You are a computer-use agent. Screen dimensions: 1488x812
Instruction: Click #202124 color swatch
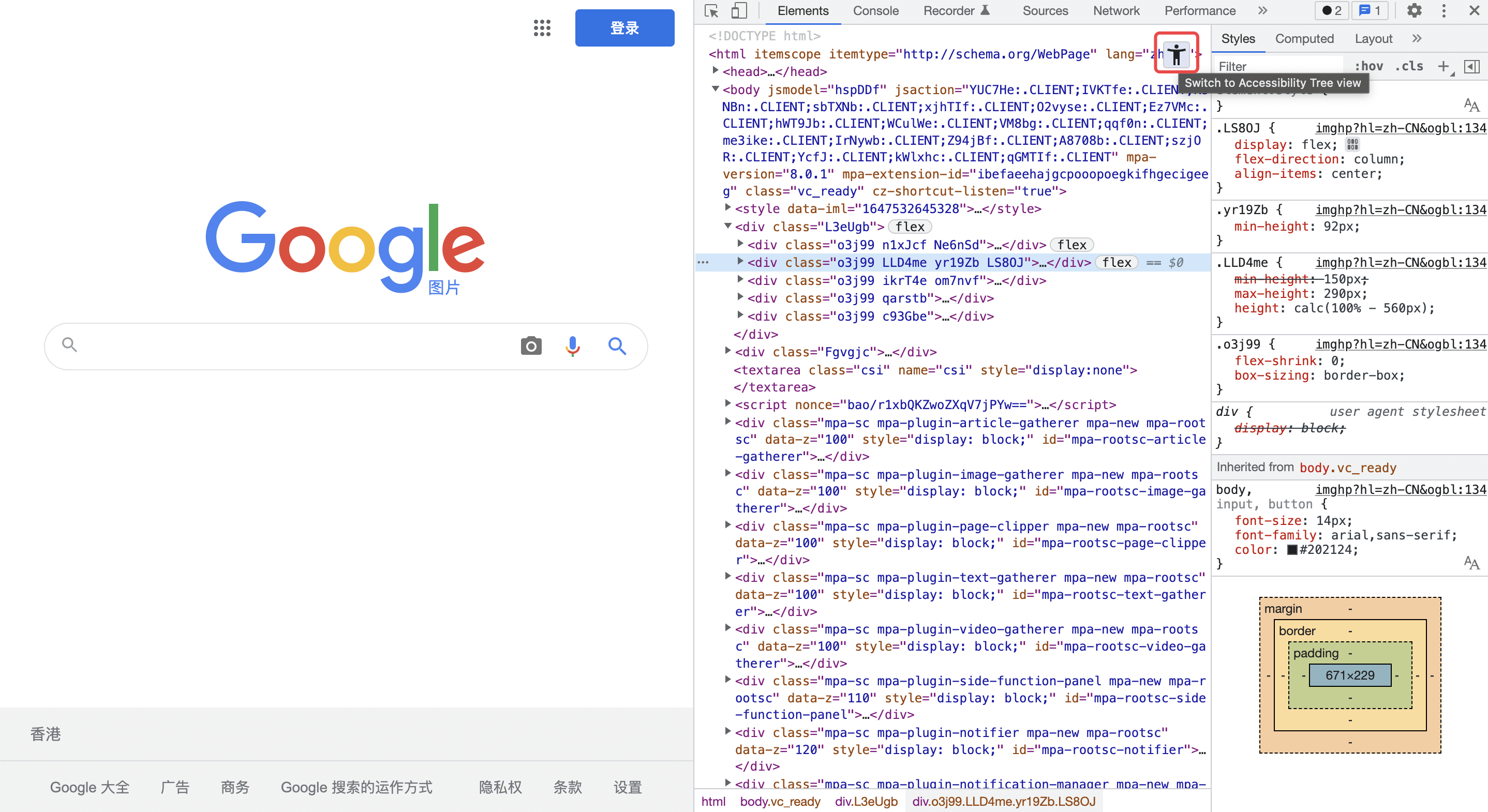click(1292, 550)
